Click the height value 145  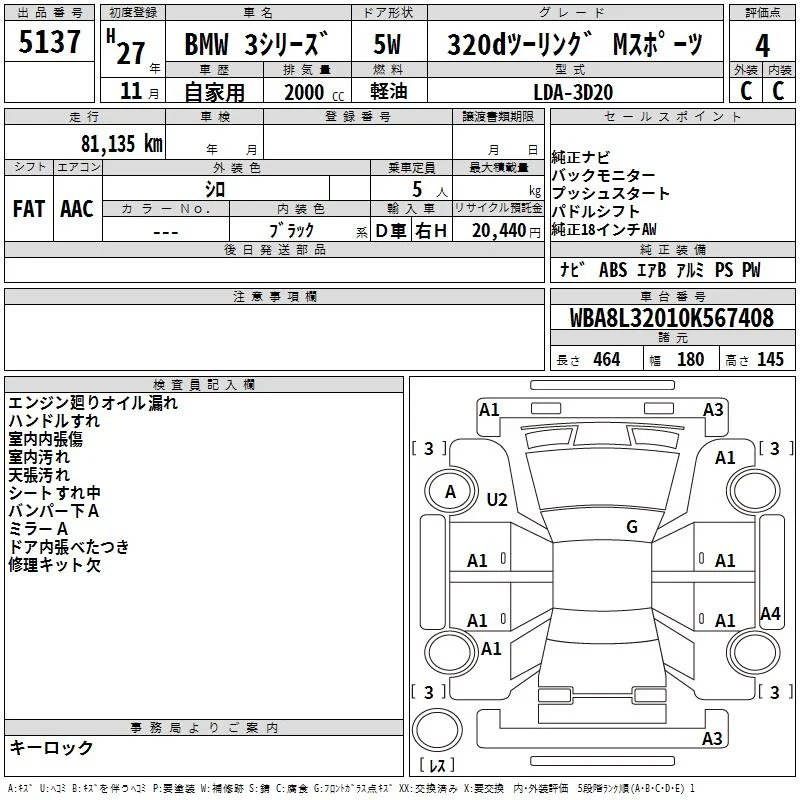770,360
